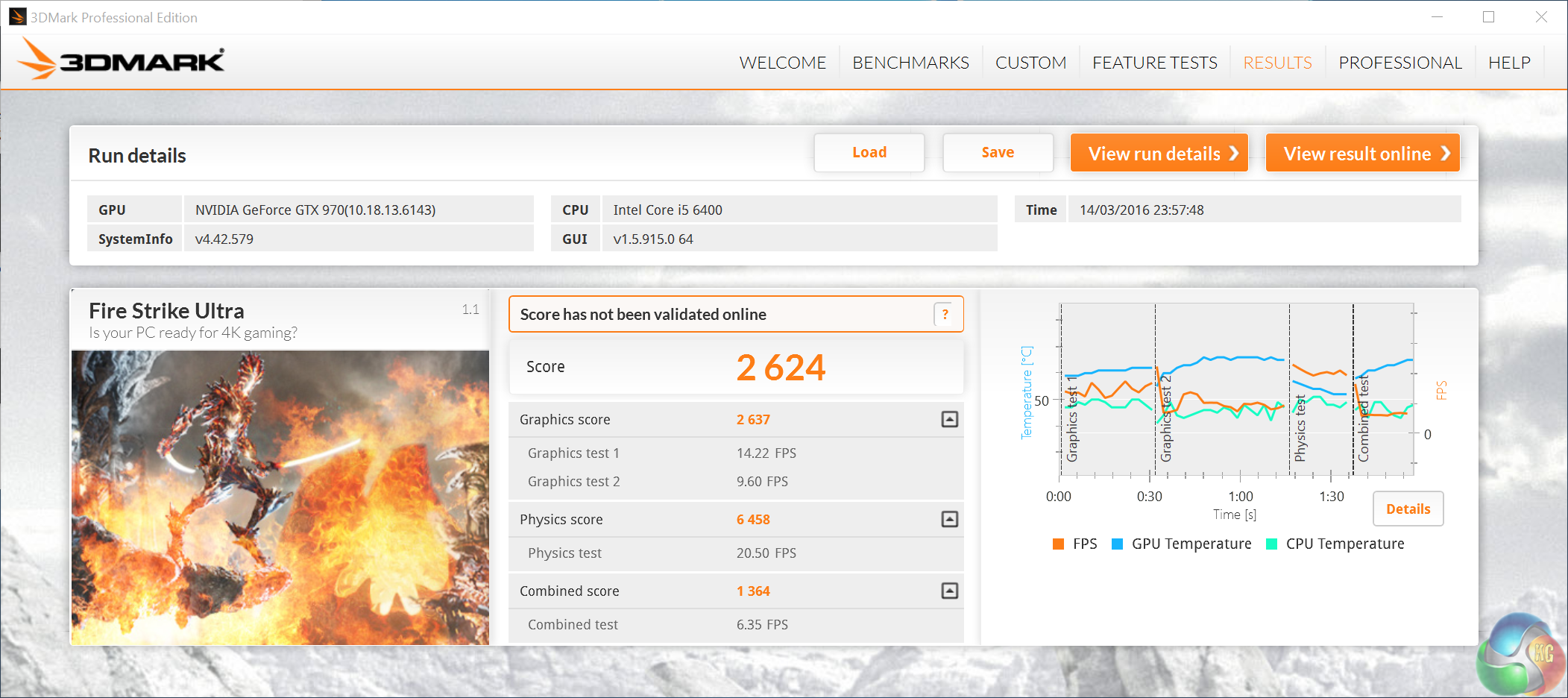Click the Combined score value 1 364
The image size is (1568, 698).
pos(753,591)
